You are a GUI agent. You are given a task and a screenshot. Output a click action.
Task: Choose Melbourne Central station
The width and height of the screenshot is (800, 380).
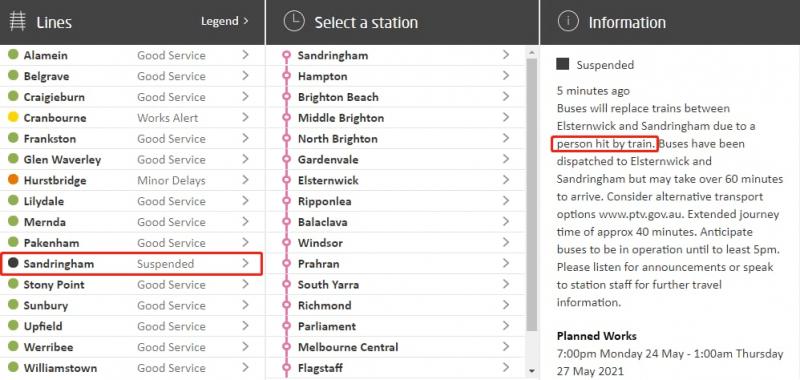[x=396, y=347]
